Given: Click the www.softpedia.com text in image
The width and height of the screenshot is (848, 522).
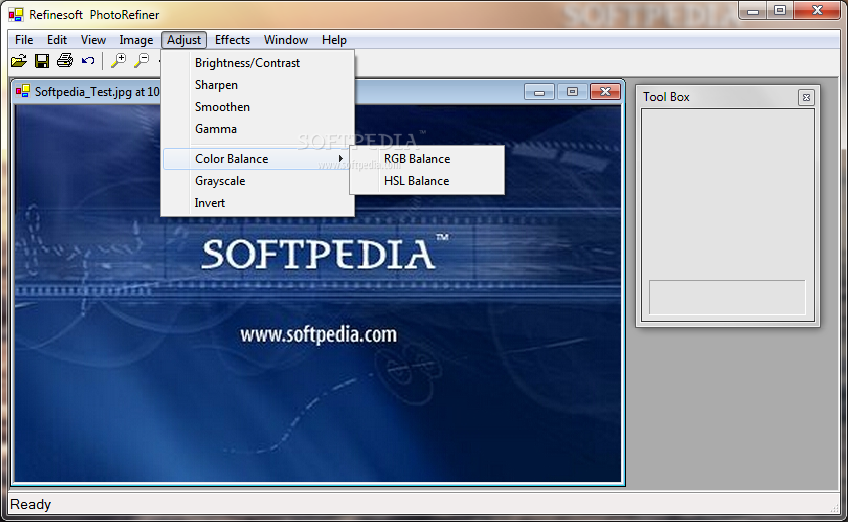Looking at the screenshot, I should pos(318,335).
